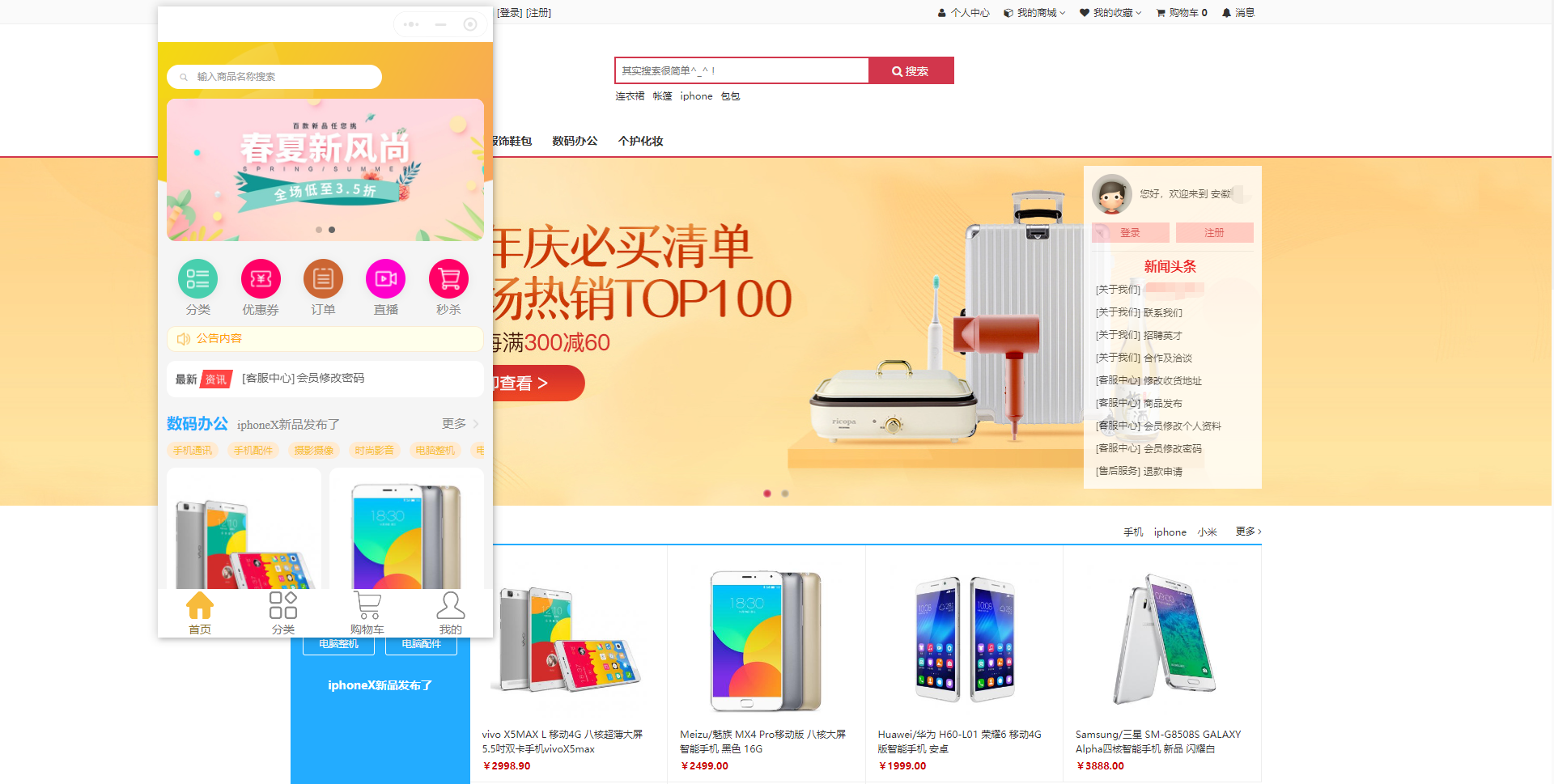
Task: Tap the 优惠券 coupon icon
Action: click(x=261, y=279)
